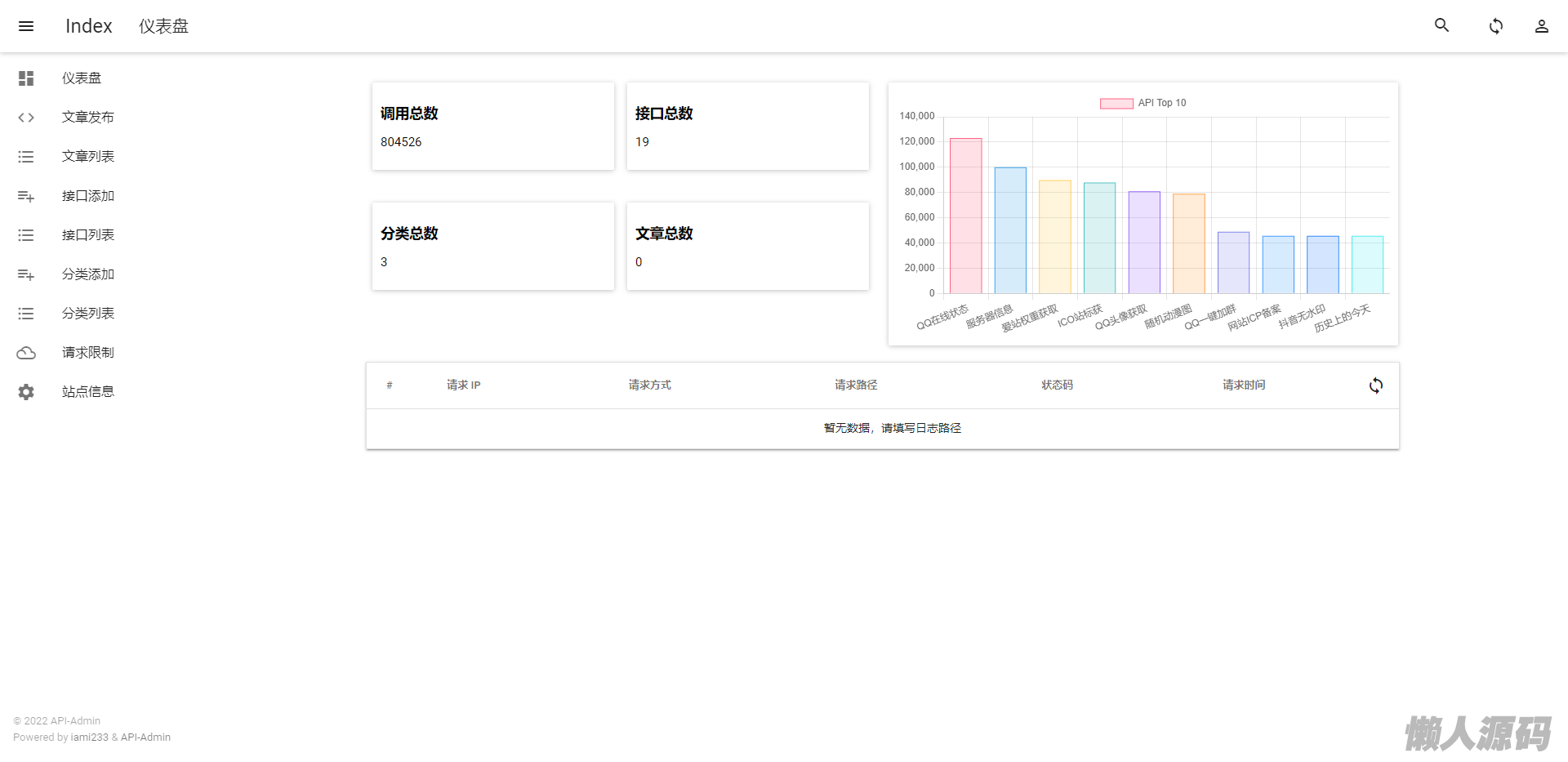
Task: Select 接口列表 from the sidebar
Action: click(x=88, y=235)
